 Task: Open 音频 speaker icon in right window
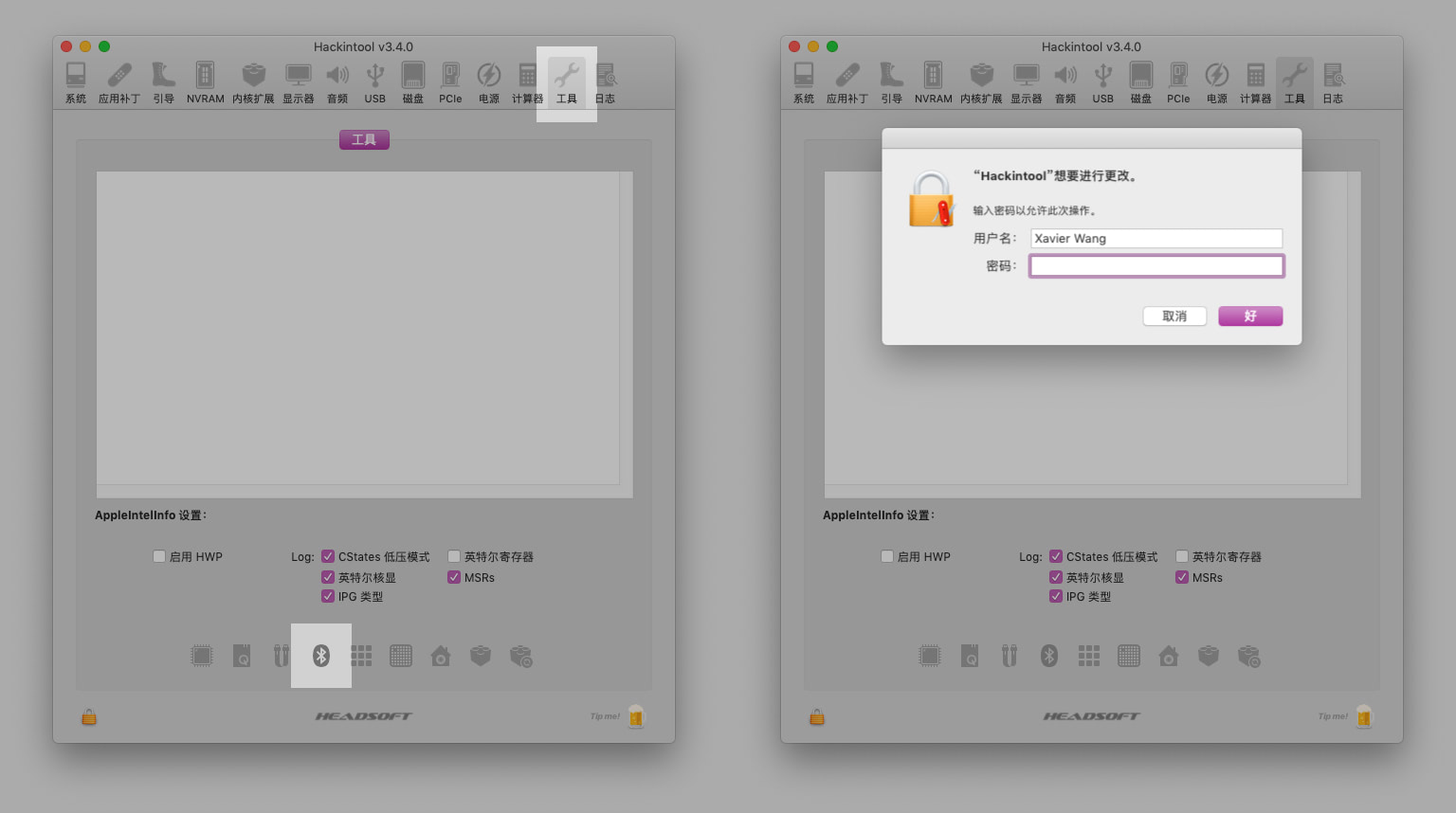pyautogui.click(x=1065, y=82)
